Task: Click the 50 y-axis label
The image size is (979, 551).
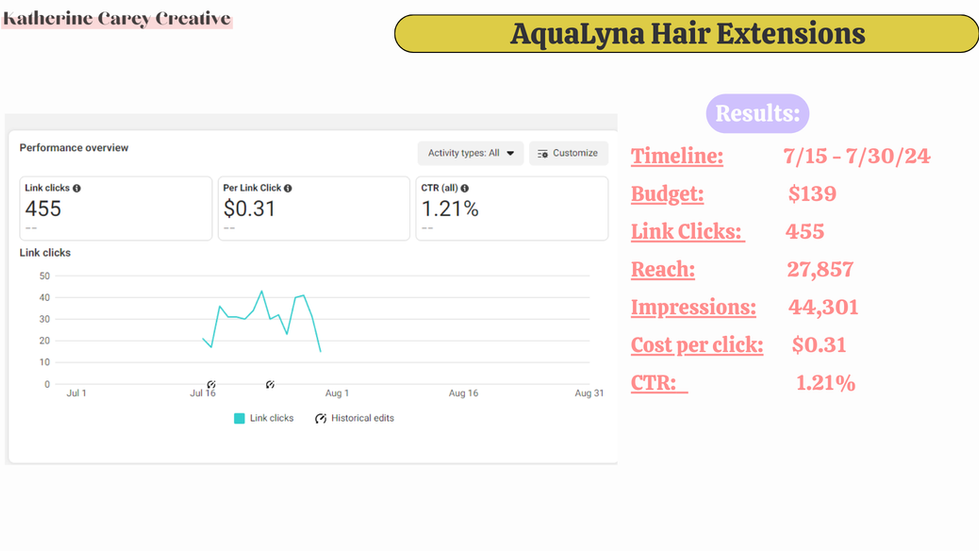Action: tap(44, 276)
